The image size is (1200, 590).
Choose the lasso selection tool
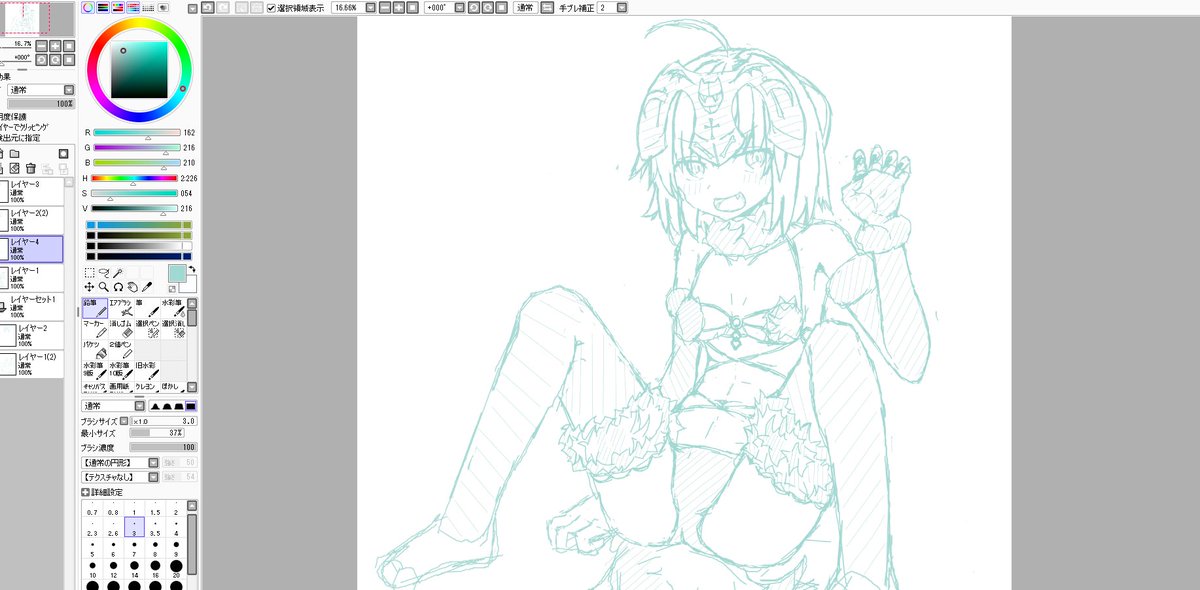pos(103,272)
